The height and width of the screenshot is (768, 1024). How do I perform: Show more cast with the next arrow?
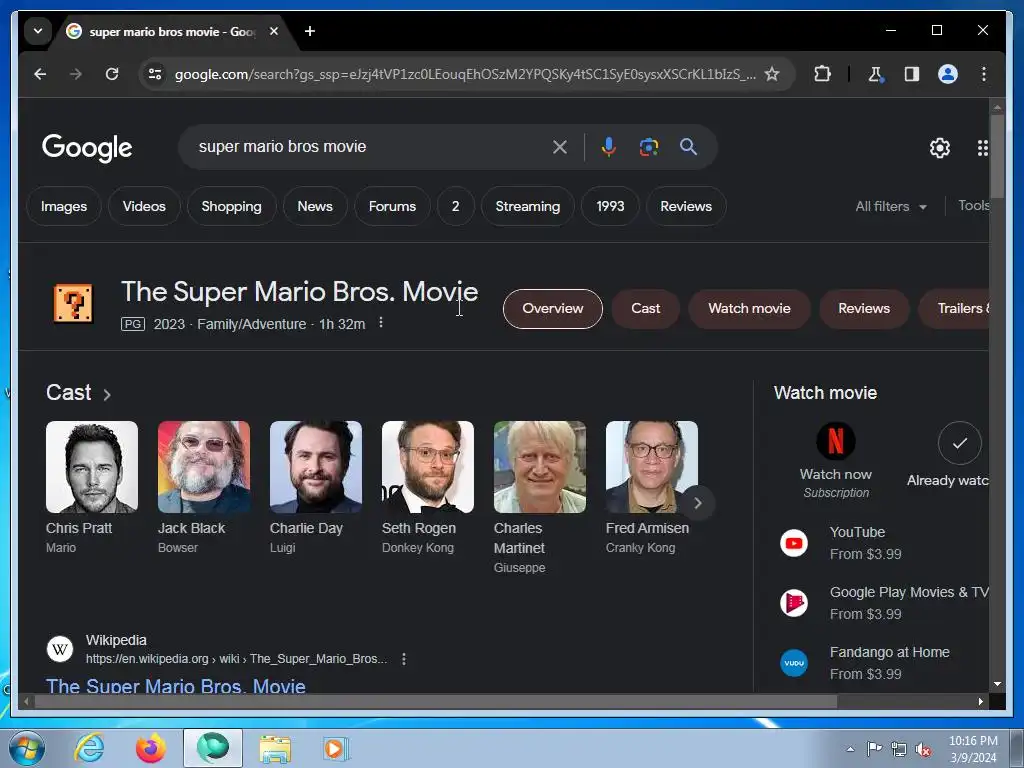click(697, 503)
